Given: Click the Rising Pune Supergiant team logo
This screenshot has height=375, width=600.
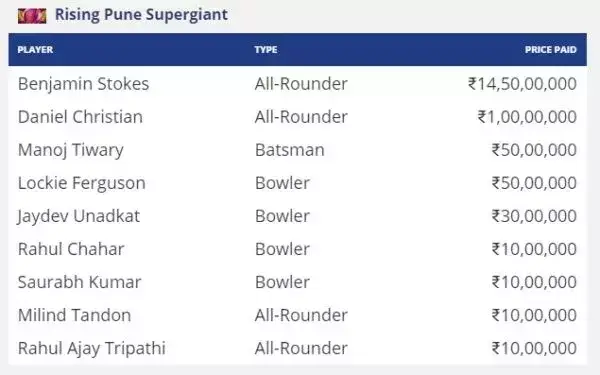Looking at the screenshot, I should 32,16.
